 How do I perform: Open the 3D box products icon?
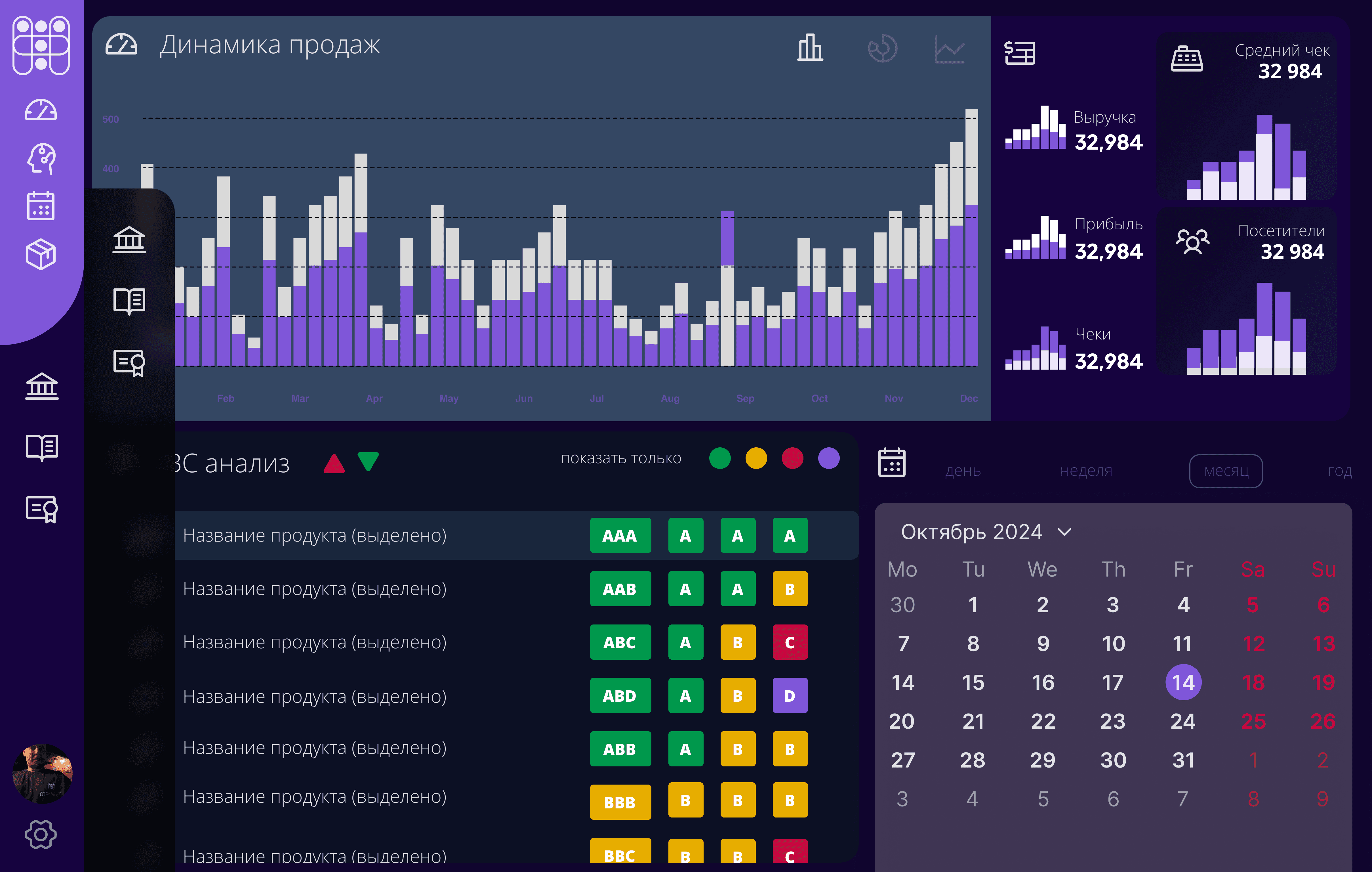[x=41, y=254]
